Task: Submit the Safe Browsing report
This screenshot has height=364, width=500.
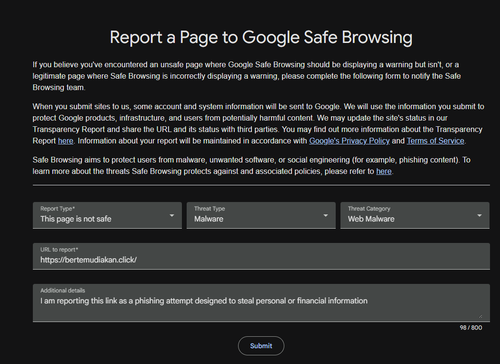Action: coord(261,346)
